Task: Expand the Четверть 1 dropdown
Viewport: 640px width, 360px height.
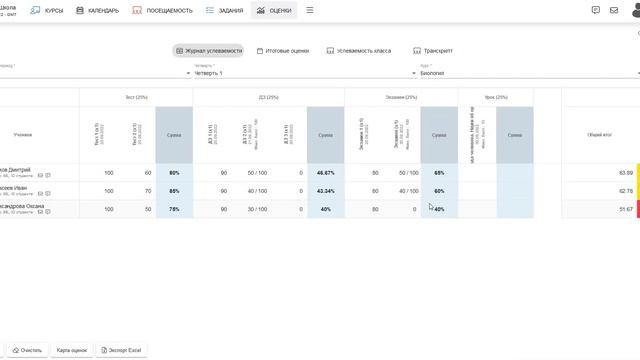Action: point(305,73)
